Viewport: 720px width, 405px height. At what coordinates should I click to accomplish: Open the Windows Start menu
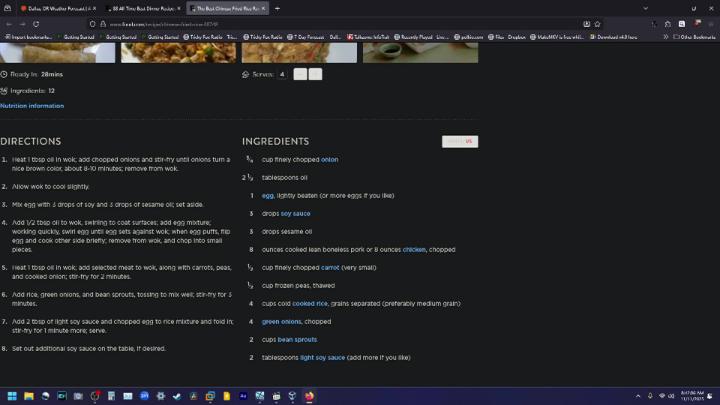point(14,396)
